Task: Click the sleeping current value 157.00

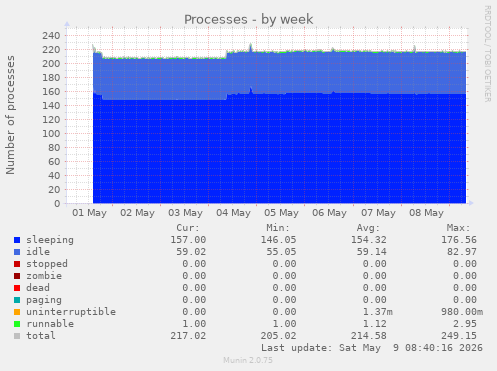Action: tap(188, 240)
